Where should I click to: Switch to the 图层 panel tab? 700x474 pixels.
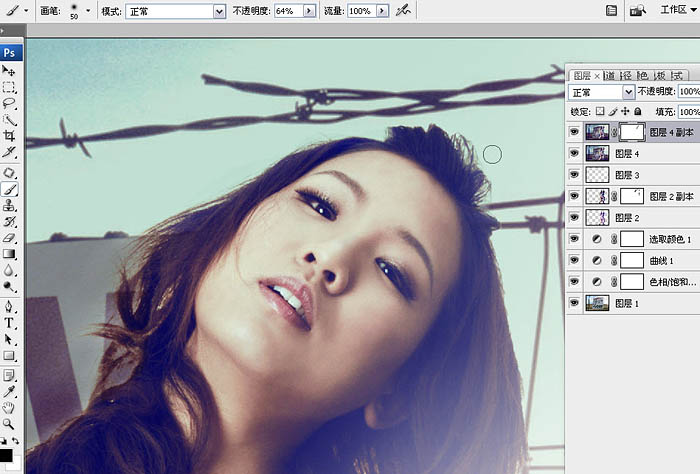pos(580,75)
